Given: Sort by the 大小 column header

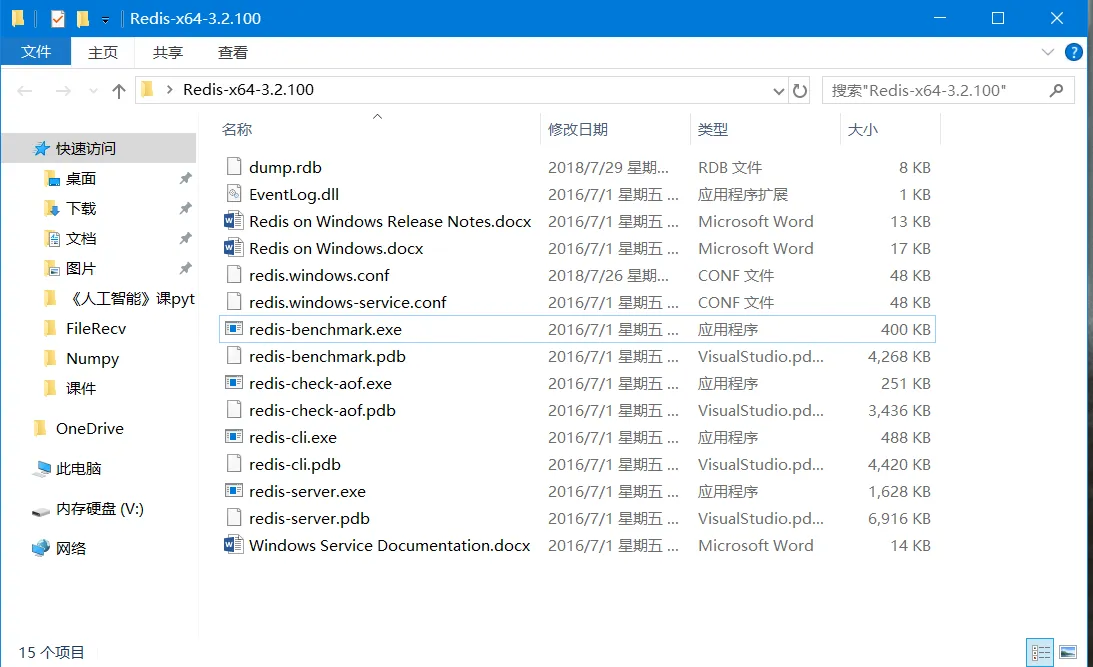Looking at the screenshot, I should [862, 129].
